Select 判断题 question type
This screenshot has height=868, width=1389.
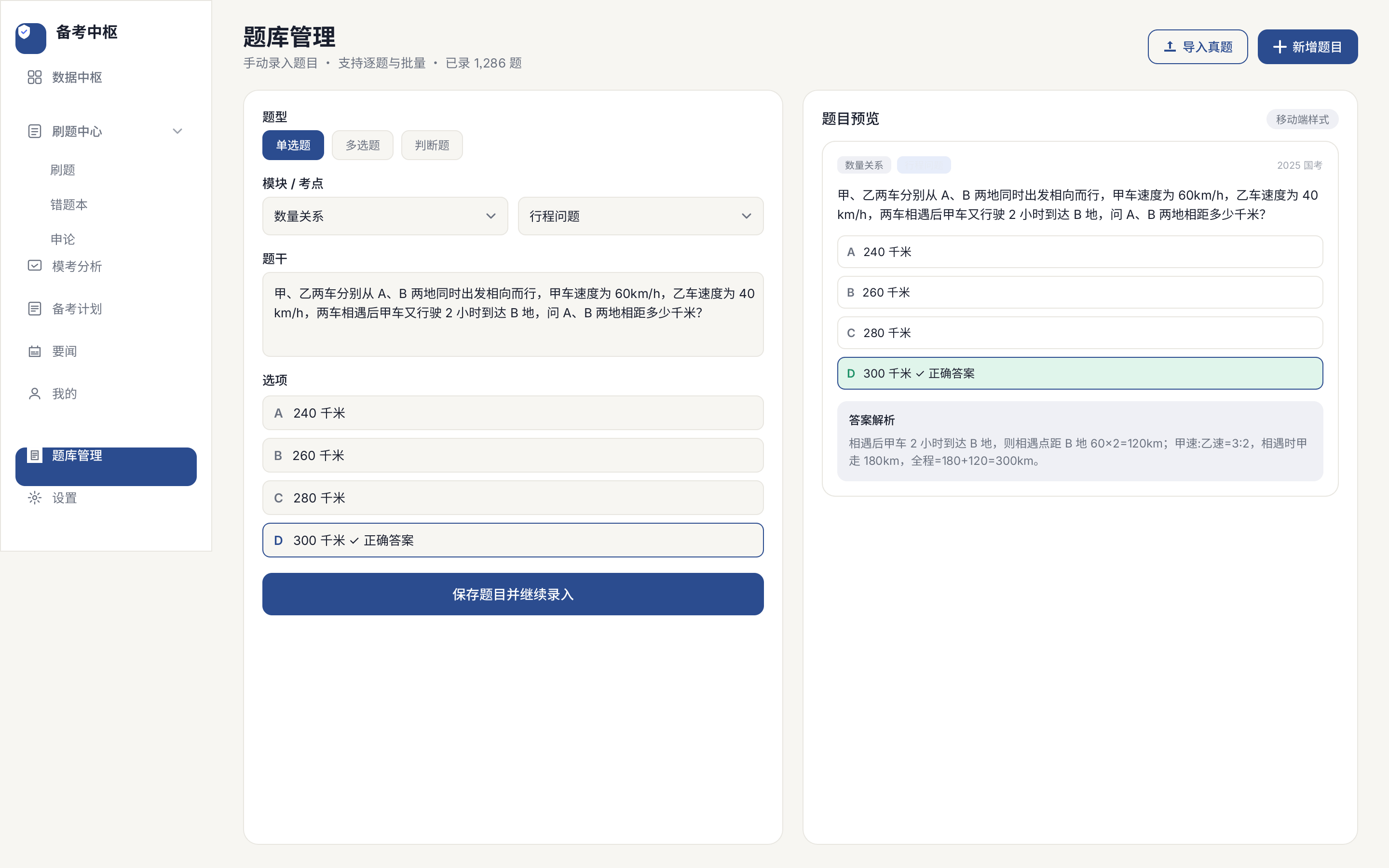click(432, 145)
